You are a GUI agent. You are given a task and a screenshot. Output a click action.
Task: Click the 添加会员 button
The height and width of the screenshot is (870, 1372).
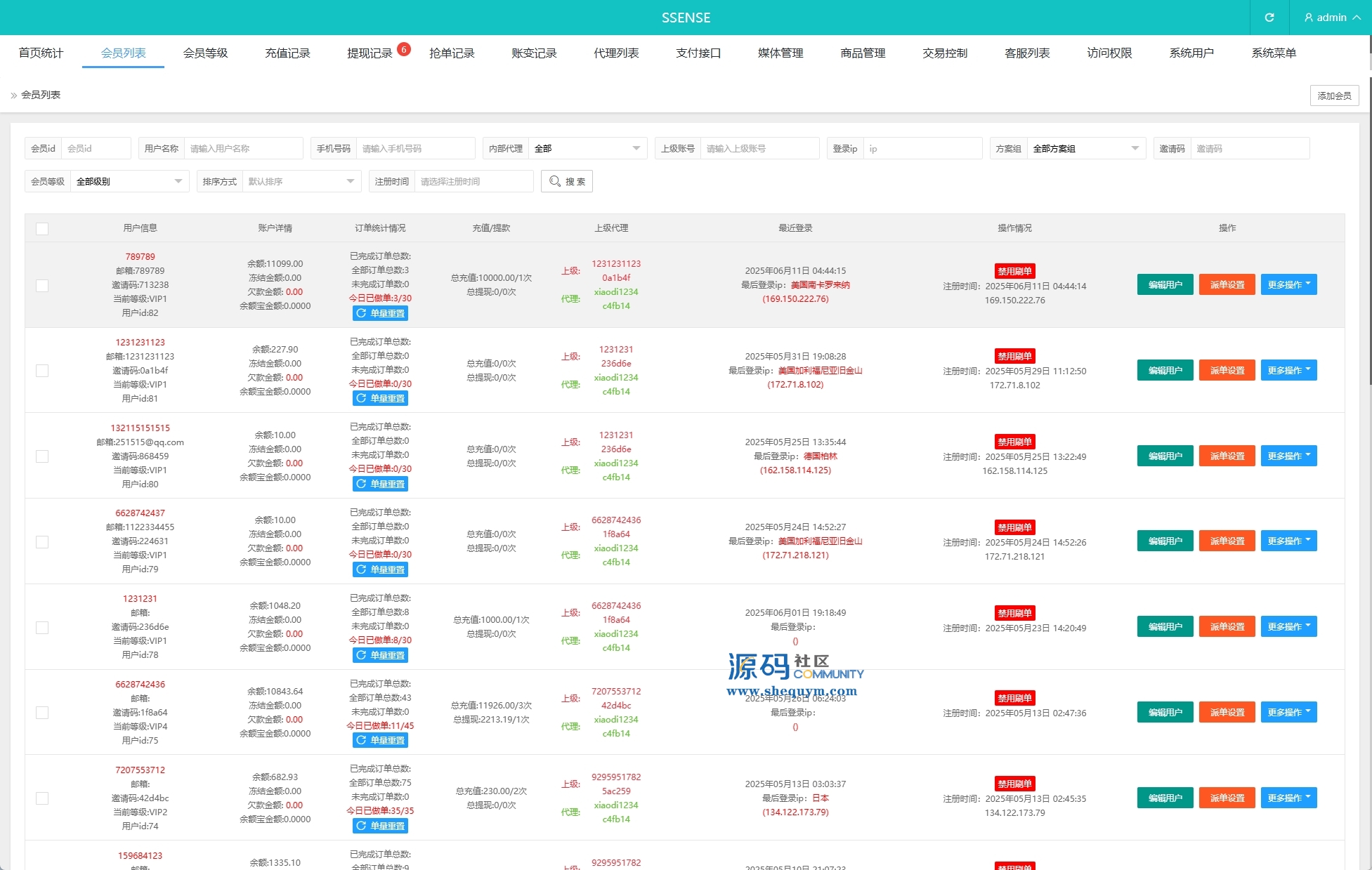1333,95
